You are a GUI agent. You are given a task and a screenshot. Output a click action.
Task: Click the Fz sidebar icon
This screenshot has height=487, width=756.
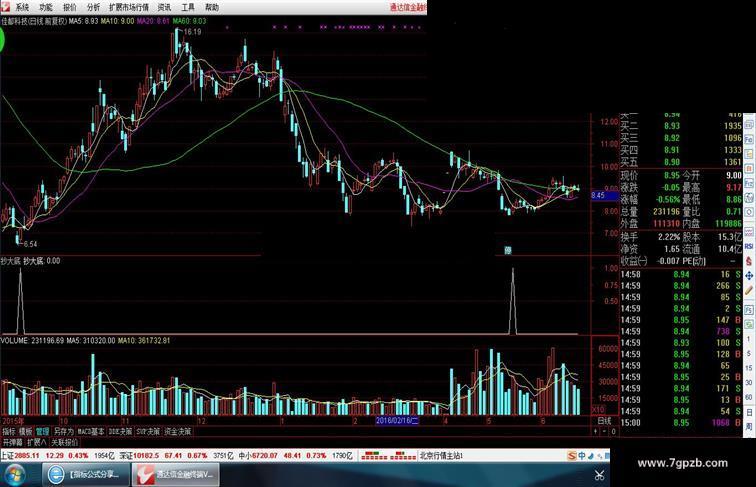[749, 183]
